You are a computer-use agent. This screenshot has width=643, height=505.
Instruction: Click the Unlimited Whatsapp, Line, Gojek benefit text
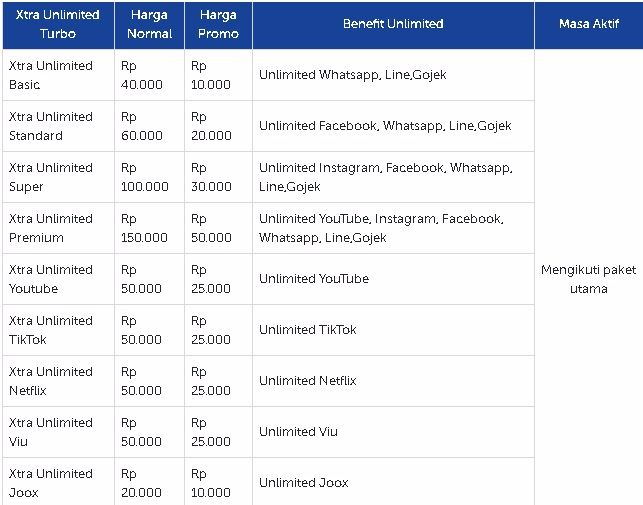[353, 75]
